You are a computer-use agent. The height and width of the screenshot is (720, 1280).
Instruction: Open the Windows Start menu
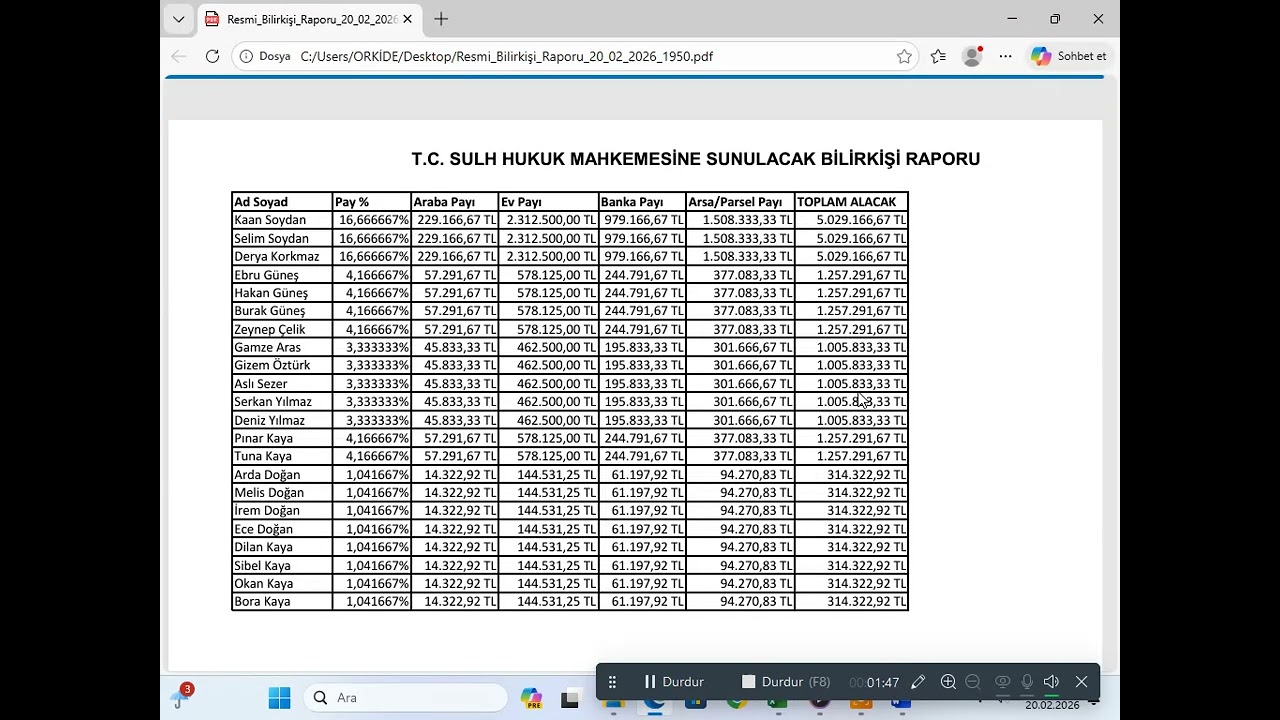[279, 698]
